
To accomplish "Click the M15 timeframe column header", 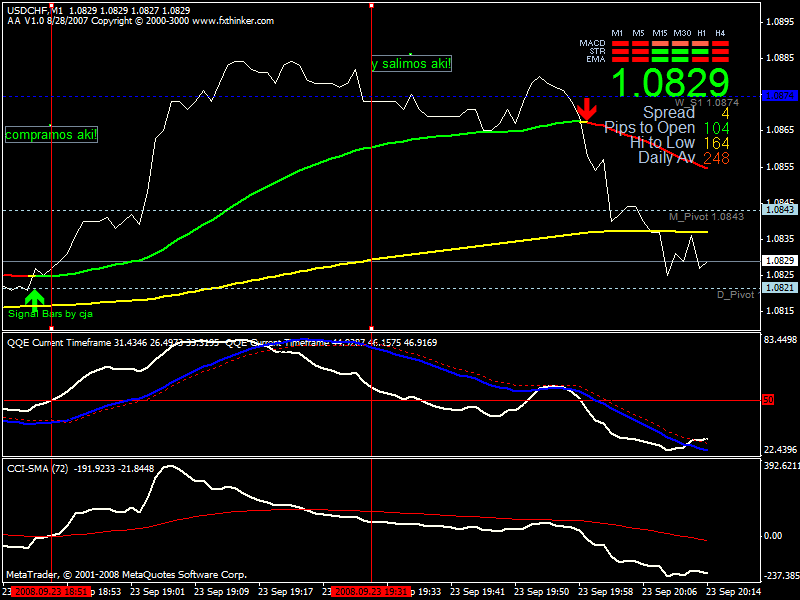I will click(660, 33).
